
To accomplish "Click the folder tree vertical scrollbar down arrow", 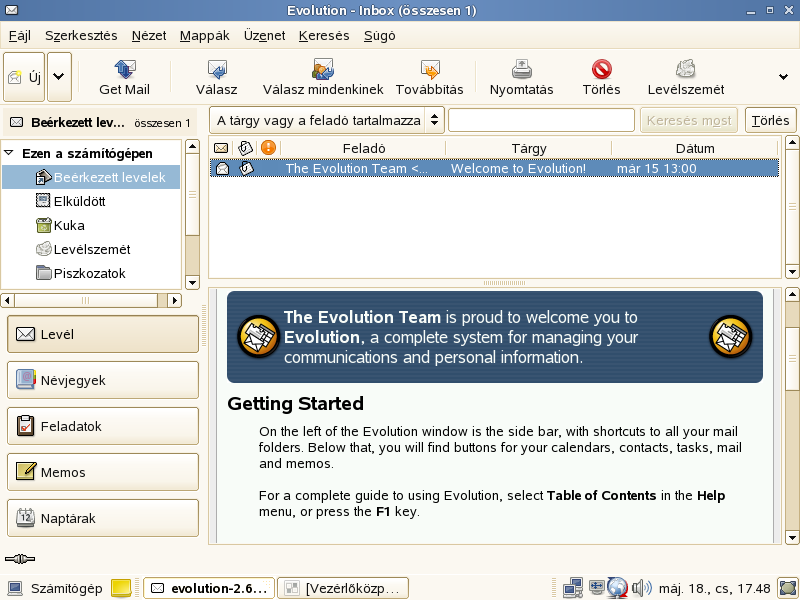I will click(x=192, y=282).
